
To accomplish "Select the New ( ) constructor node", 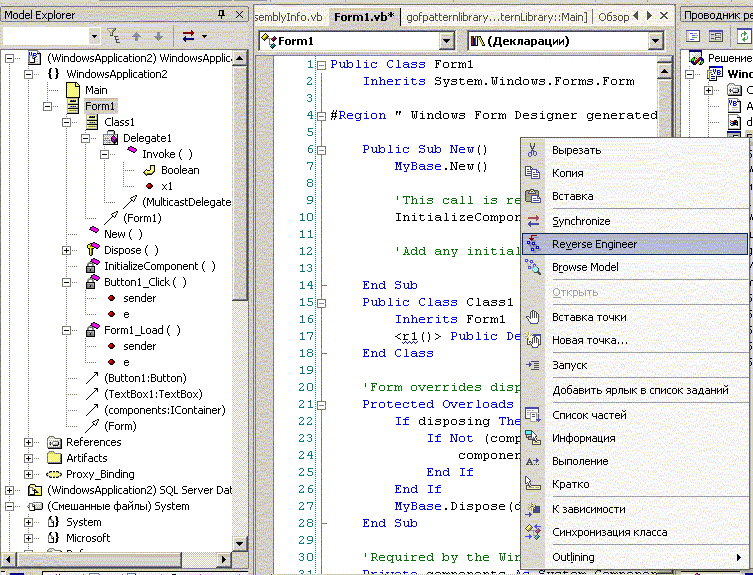I will coord(123,234).
